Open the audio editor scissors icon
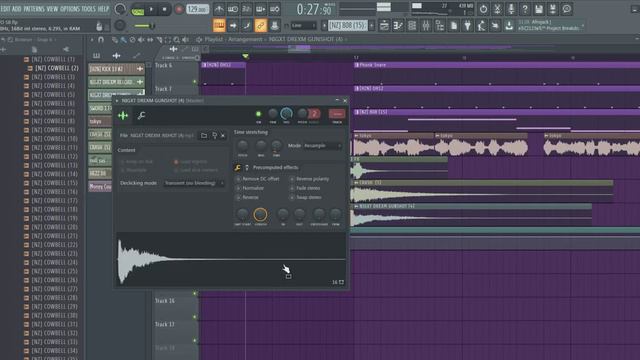This screenshot has height=360, width=640. [497, 9]
